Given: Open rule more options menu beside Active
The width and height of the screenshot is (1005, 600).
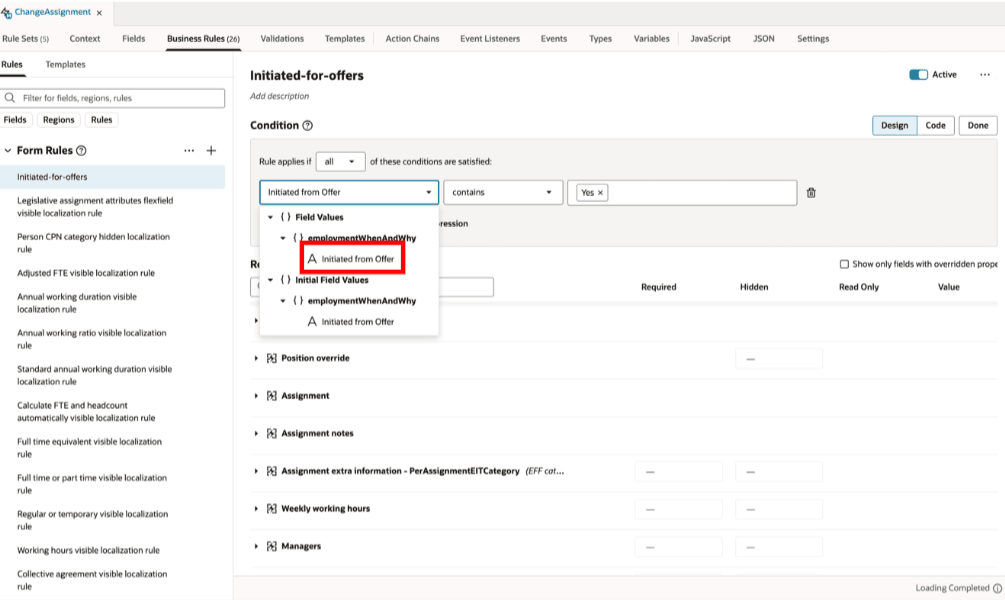Looking at the screenshot, I should pyautogui.click(x=984, y=75).
